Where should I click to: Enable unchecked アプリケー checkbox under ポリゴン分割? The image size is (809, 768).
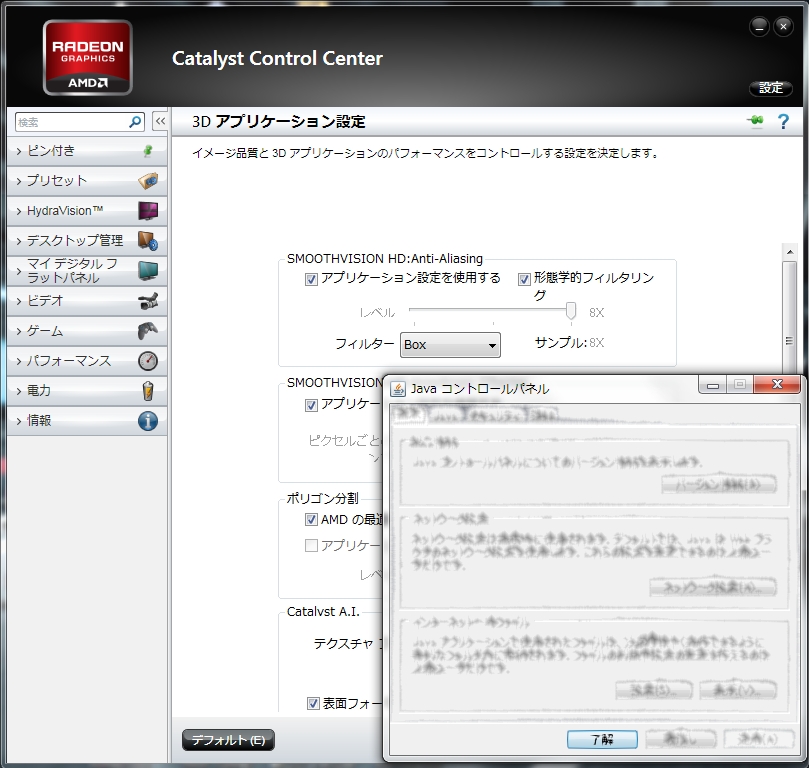(311, 545)
